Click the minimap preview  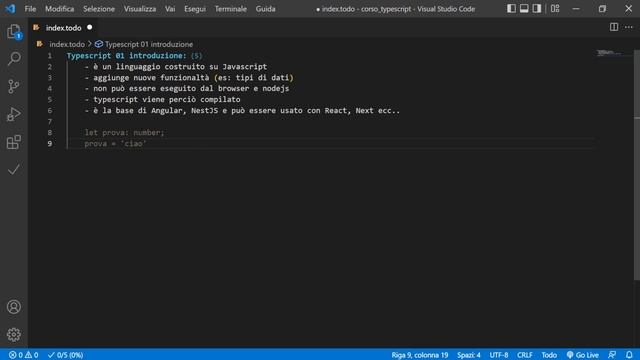[x=609, y=53]
